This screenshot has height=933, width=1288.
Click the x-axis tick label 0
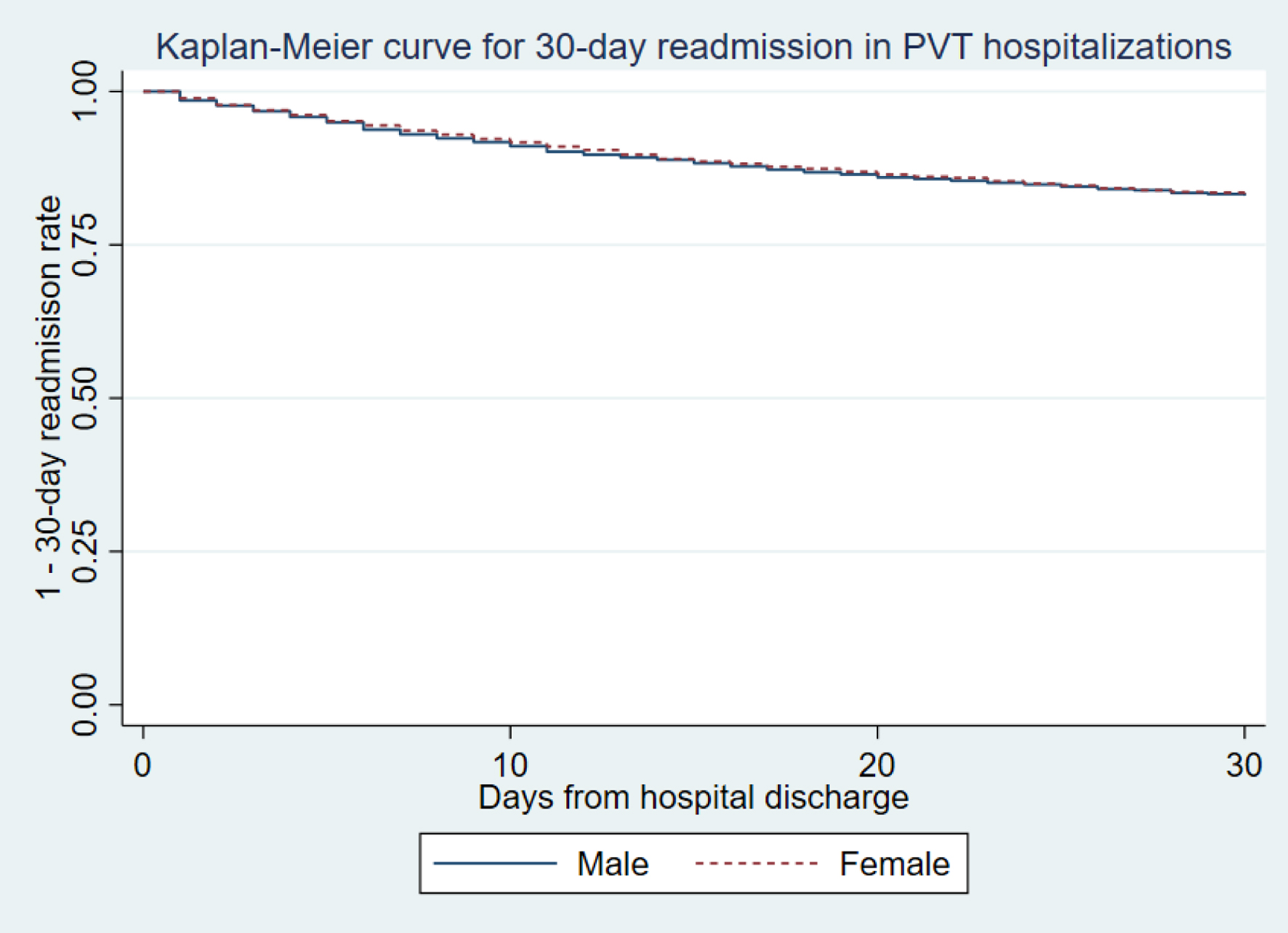143,765
